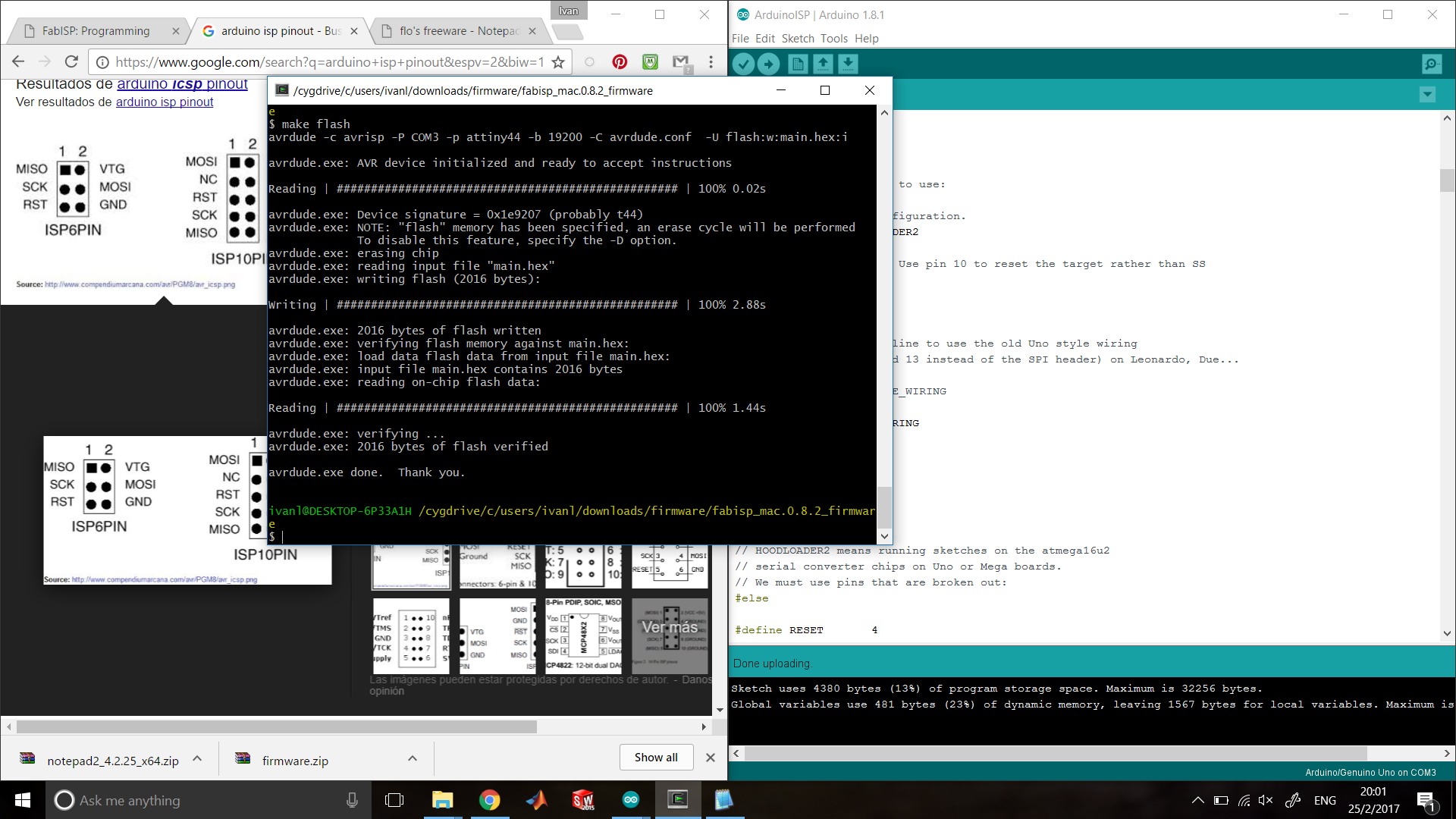Image resolution: width=1456 pixels, height=819 pixels.
Task: Open the Chrome three-dot menu
Action: click(711, 62)
